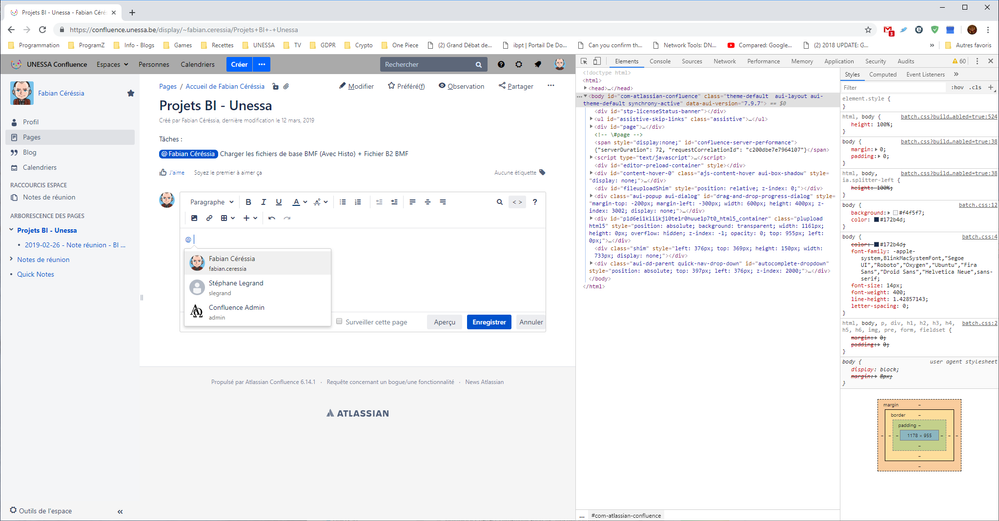Cancel comment with Annuler button
This screenshot has width=999, height=521.
(x=531, y=322)
